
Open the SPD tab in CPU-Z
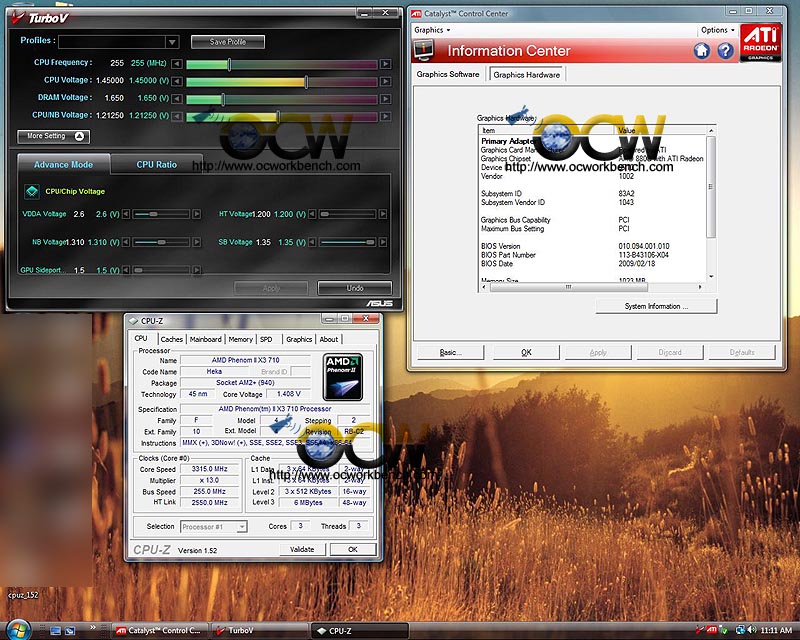(266, 339)
